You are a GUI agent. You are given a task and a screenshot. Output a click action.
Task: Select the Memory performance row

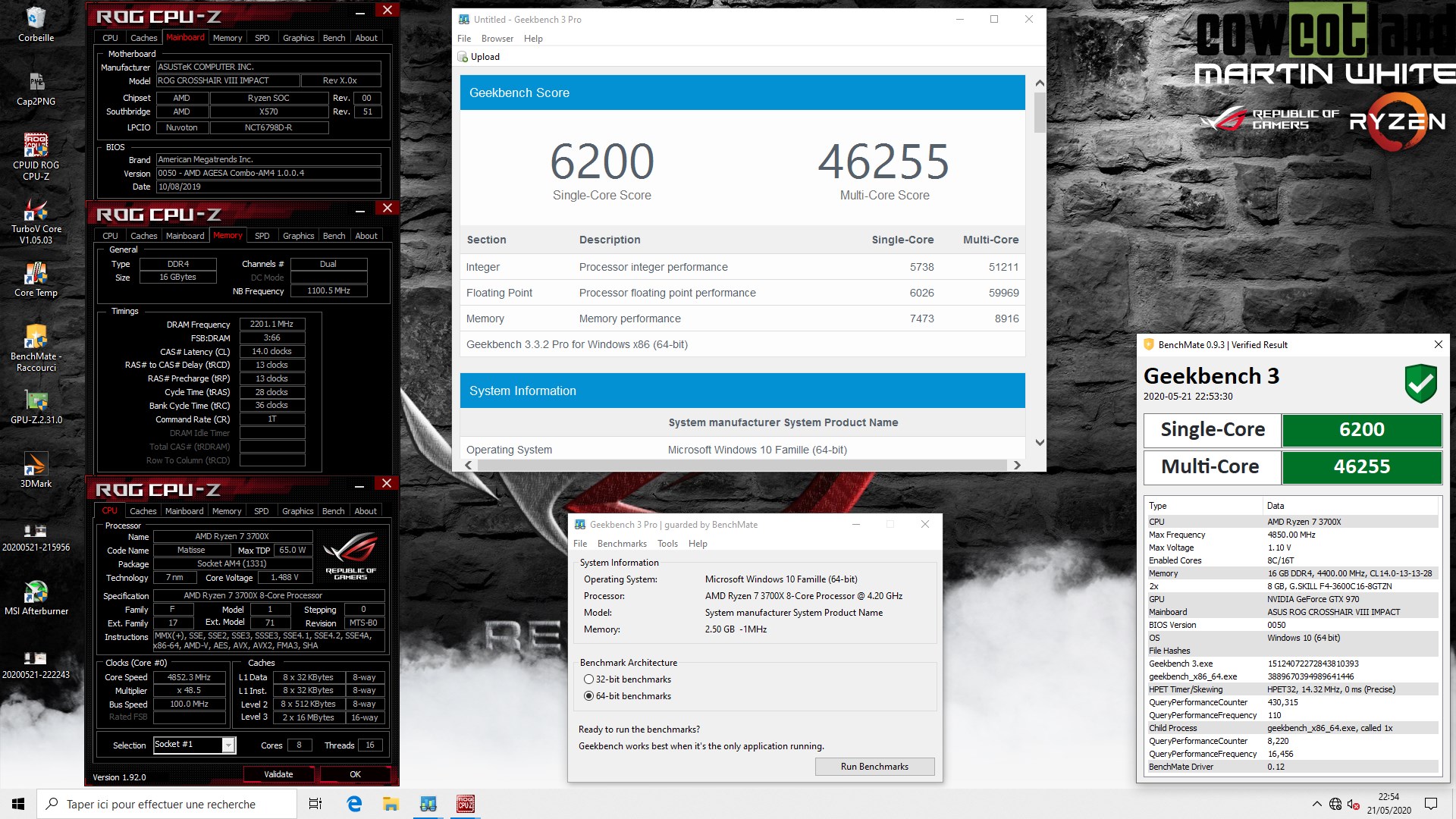point(742,318)
